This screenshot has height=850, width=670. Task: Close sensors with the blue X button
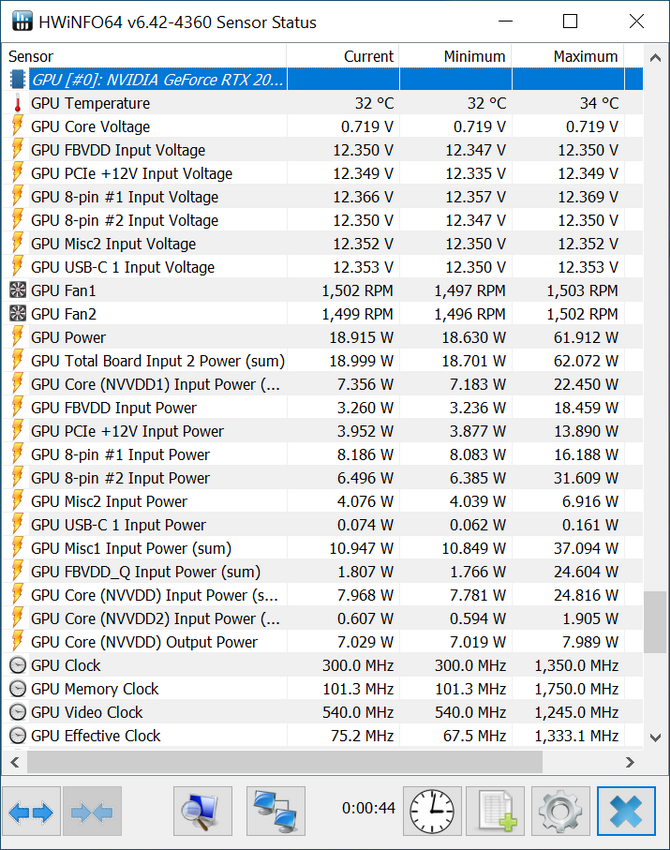point(626,812)
